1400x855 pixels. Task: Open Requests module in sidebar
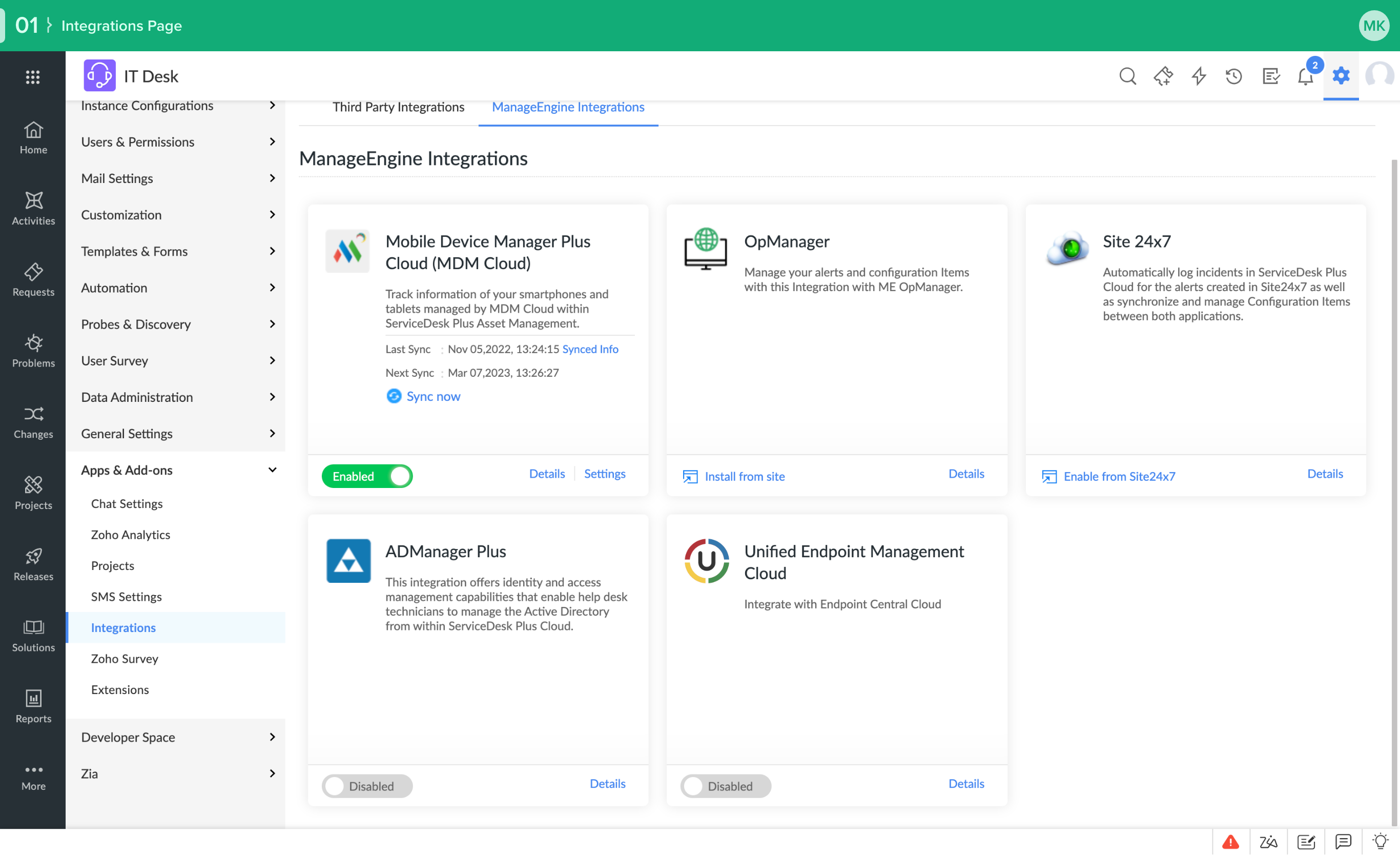coord(33,280)
